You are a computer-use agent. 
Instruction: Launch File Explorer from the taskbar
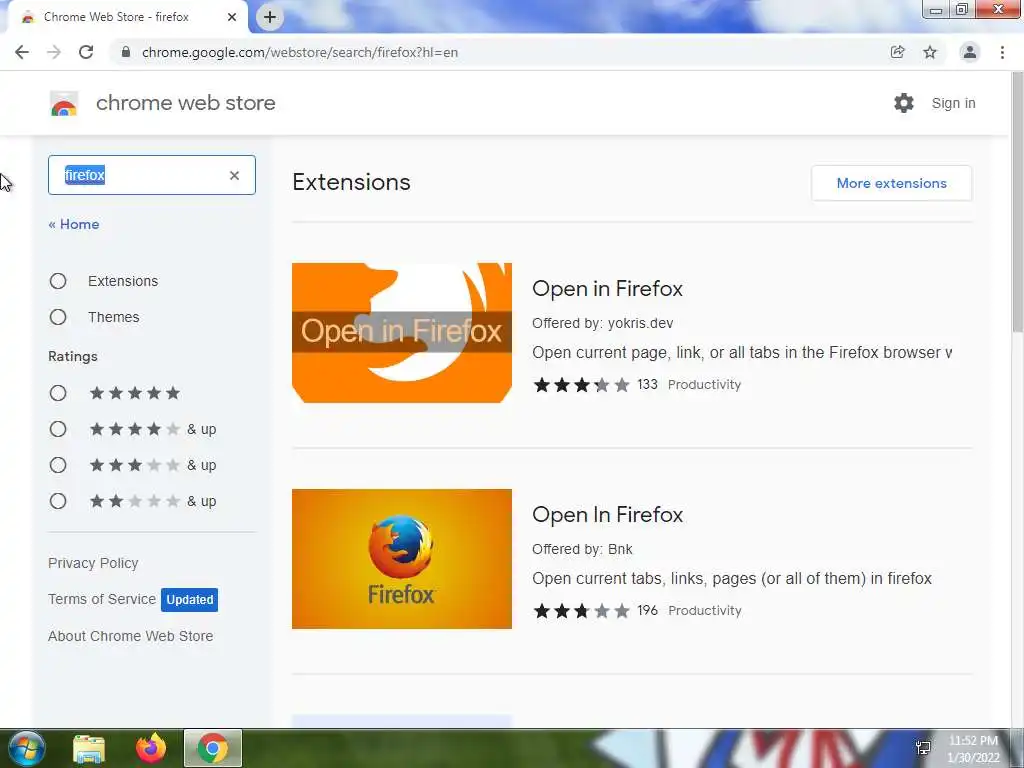(89, 748)
